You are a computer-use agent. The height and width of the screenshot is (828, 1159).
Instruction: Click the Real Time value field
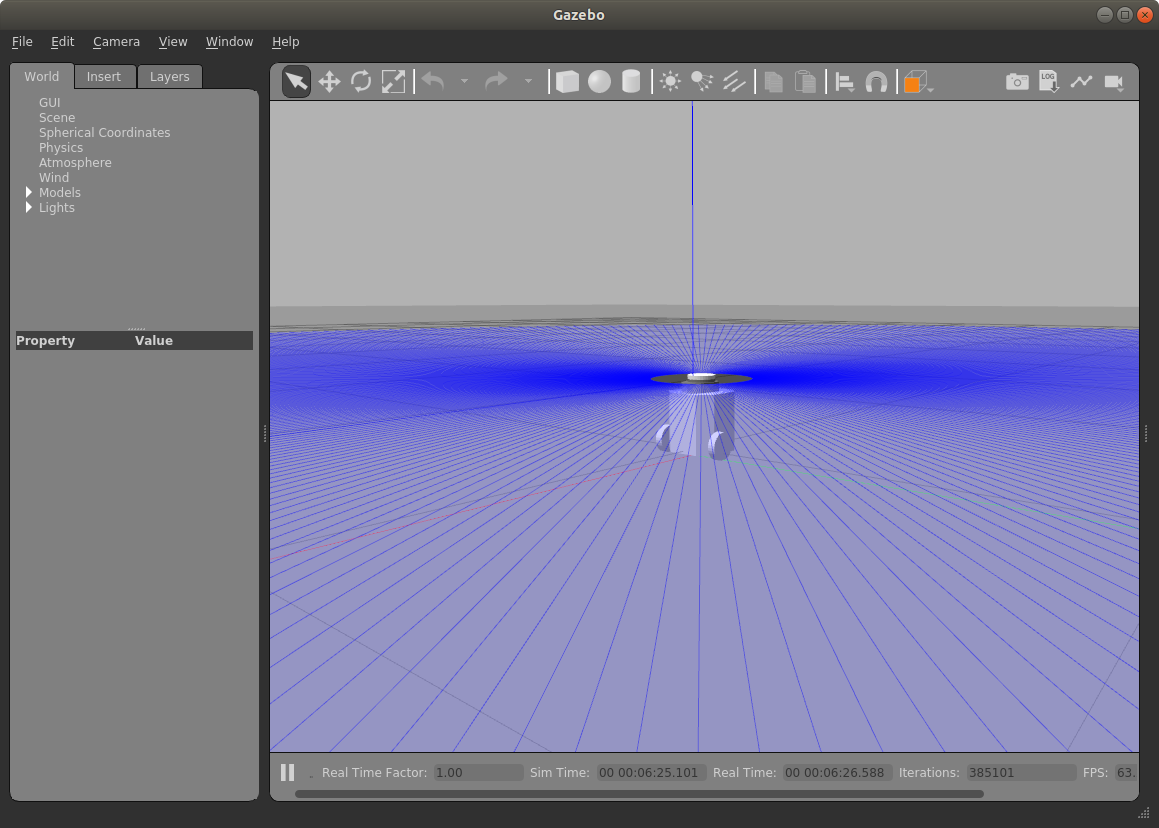point(837,773)
